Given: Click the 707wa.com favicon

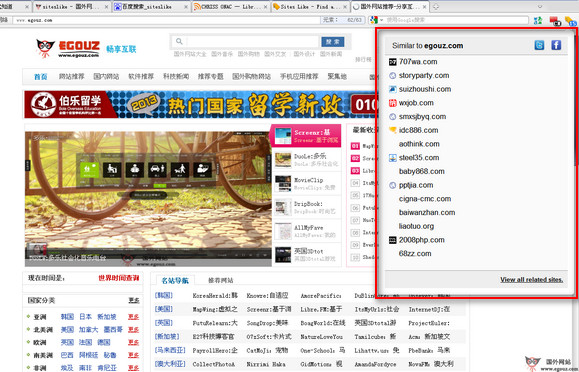Looking at the screenshot, I should [x=393, y=62].
